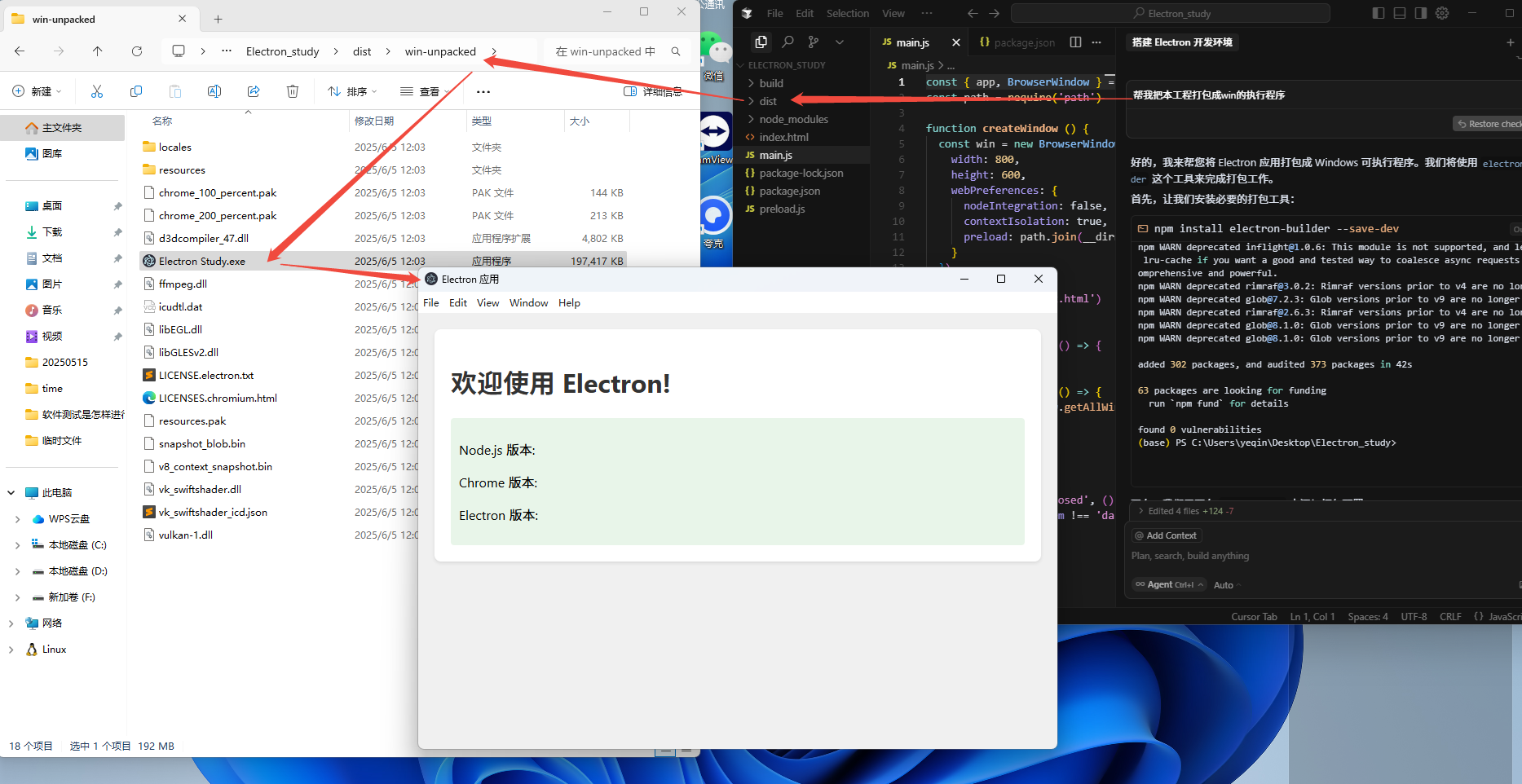Screen dimensions: 1522x784
Task: Open the File menu in Electron 应用 window
Action: pos(431,303)
